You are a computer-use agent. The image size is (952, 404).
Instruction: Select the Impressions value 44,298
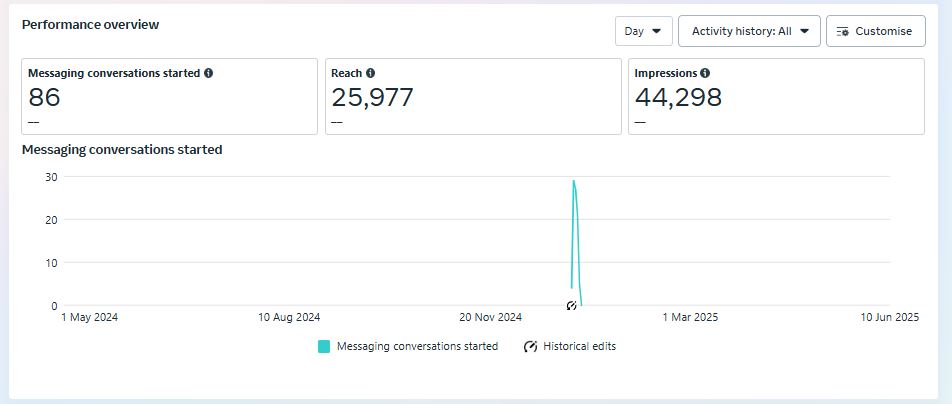pyautogui.click(x=678, y=98)
